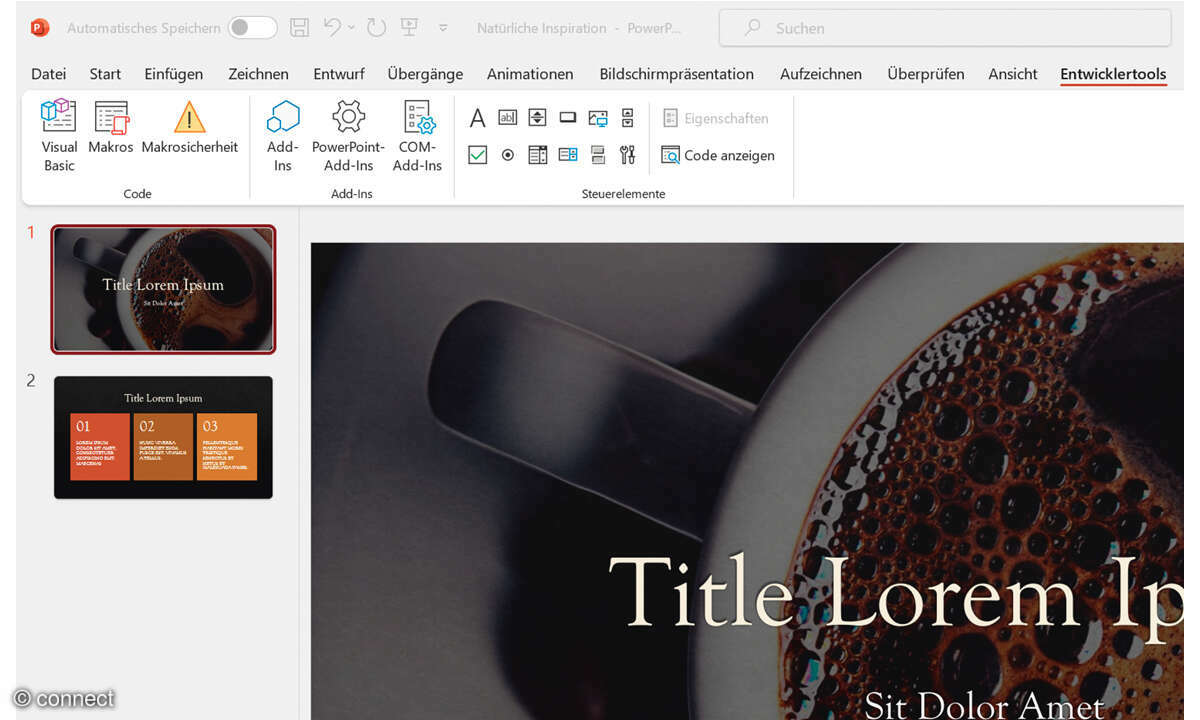The width and height of the screenshot is (1200, 720).
Task: Switch to the Start tab
Action: 105,74
